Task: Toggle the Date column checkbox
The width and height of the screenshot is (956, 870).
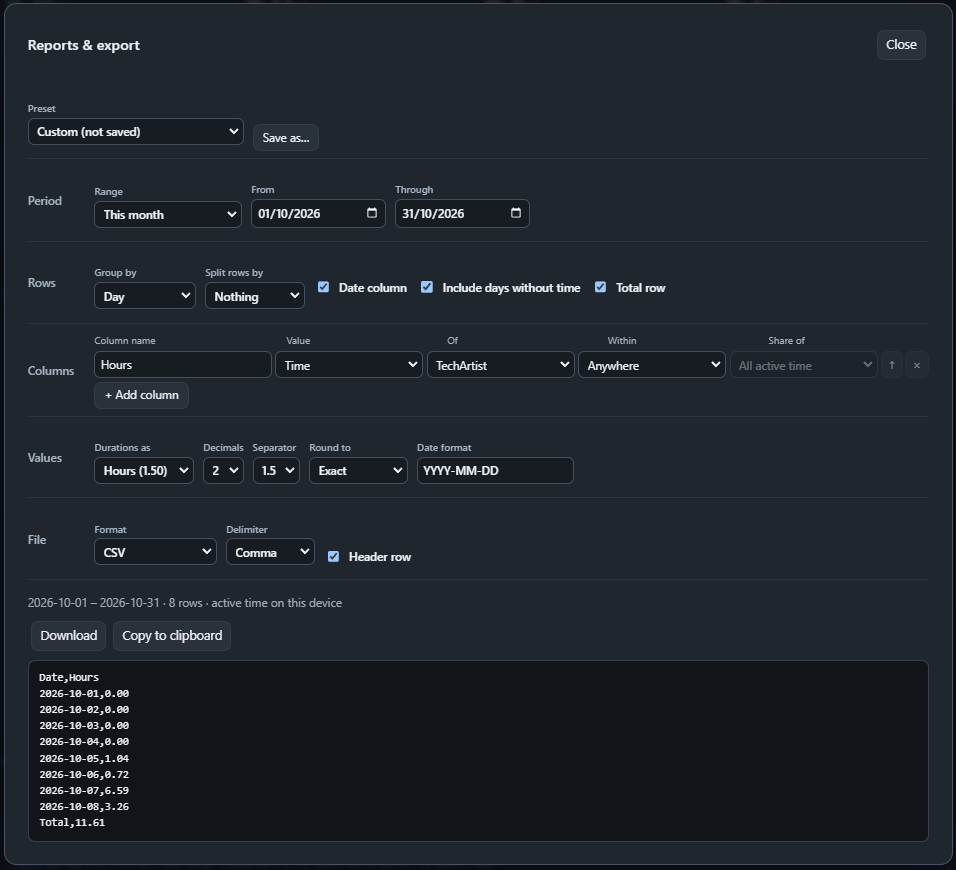Action: coord(324,287)
